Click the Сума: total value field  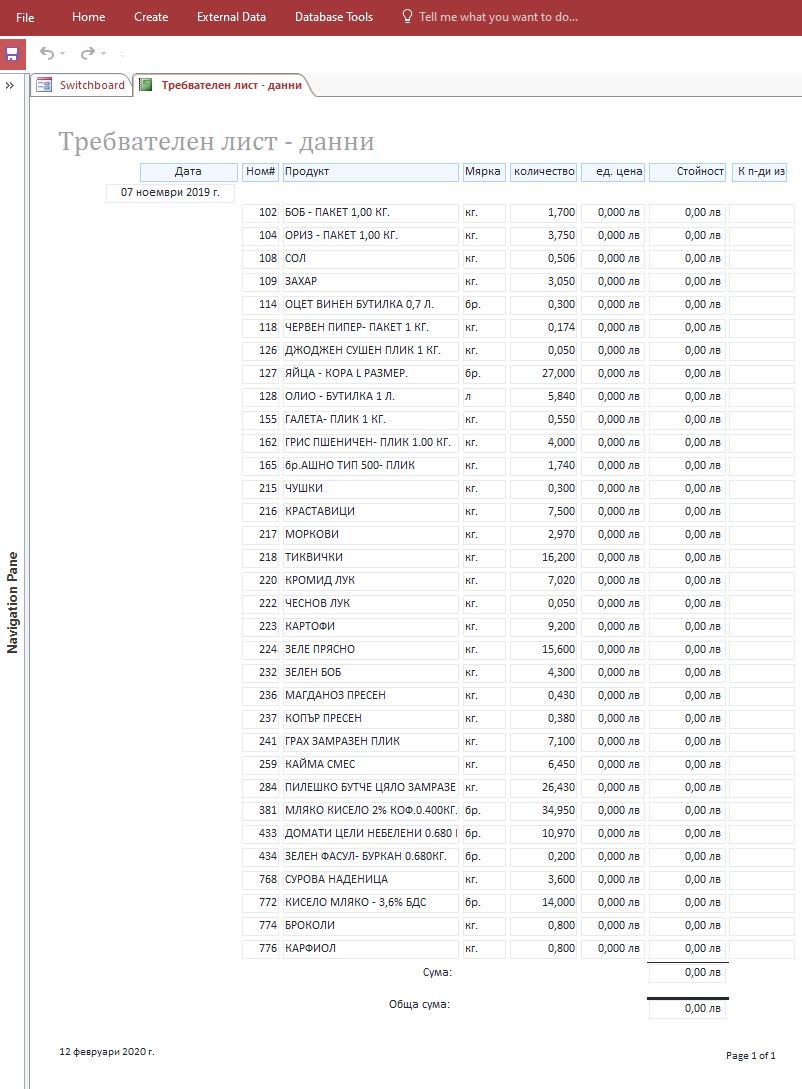687,973
